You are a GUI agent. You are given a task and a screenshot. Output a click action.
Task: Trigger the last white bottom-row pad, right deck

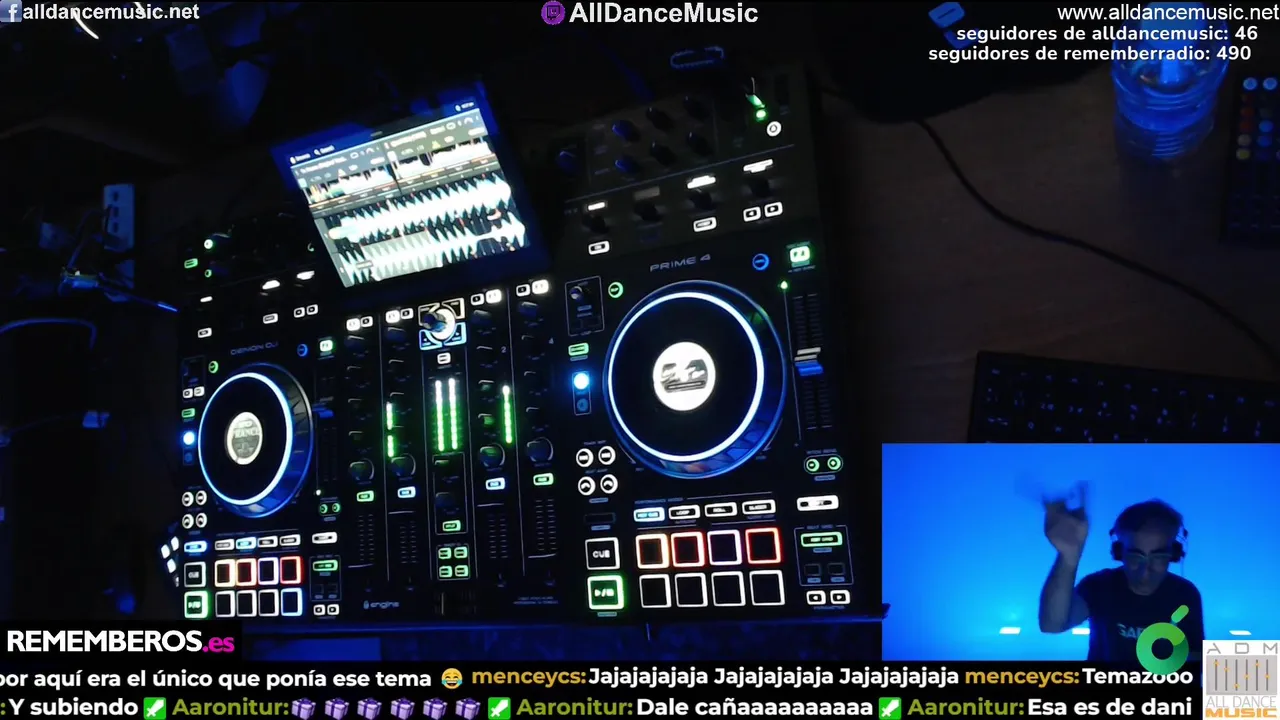coord(767,587)
